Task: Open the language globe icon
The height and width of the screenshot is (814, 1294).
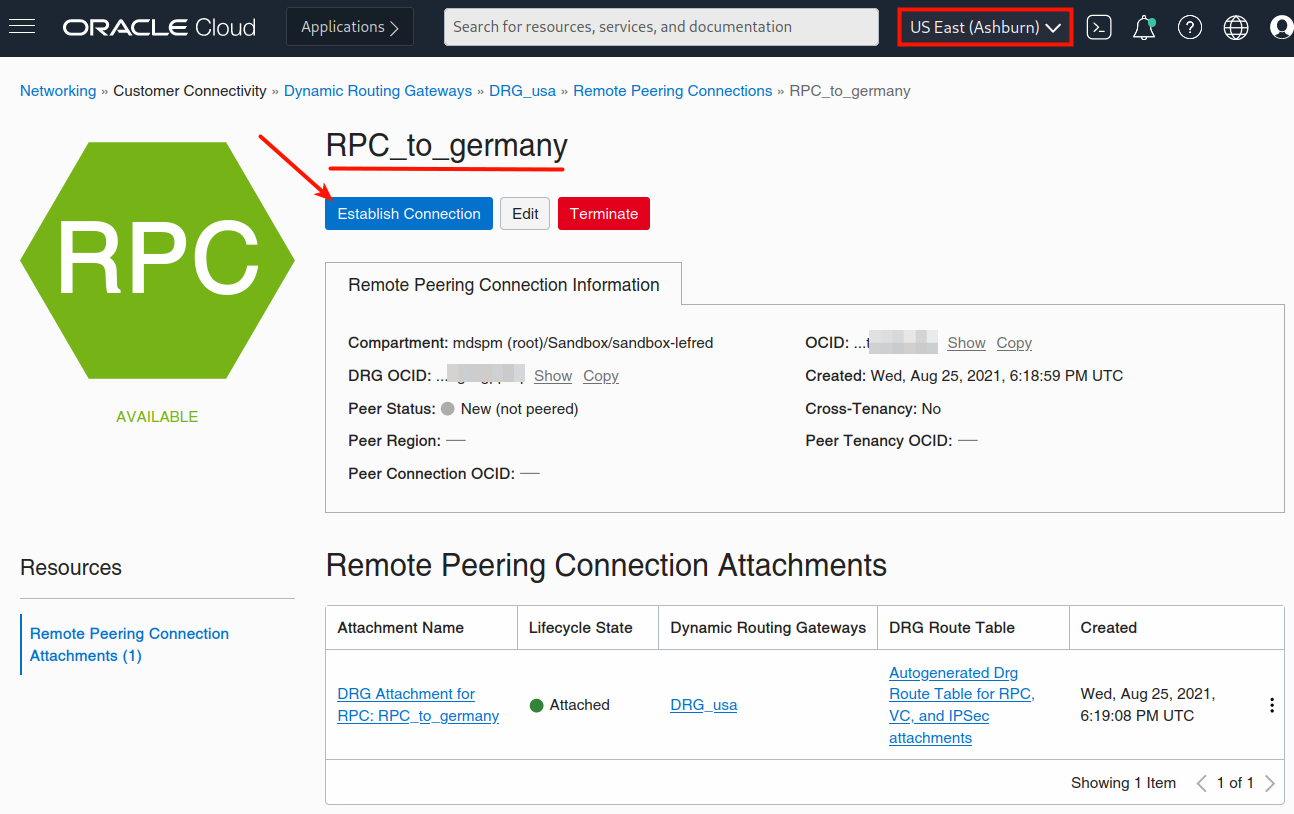Action: pyautogui.click(x=1236, y=28)
